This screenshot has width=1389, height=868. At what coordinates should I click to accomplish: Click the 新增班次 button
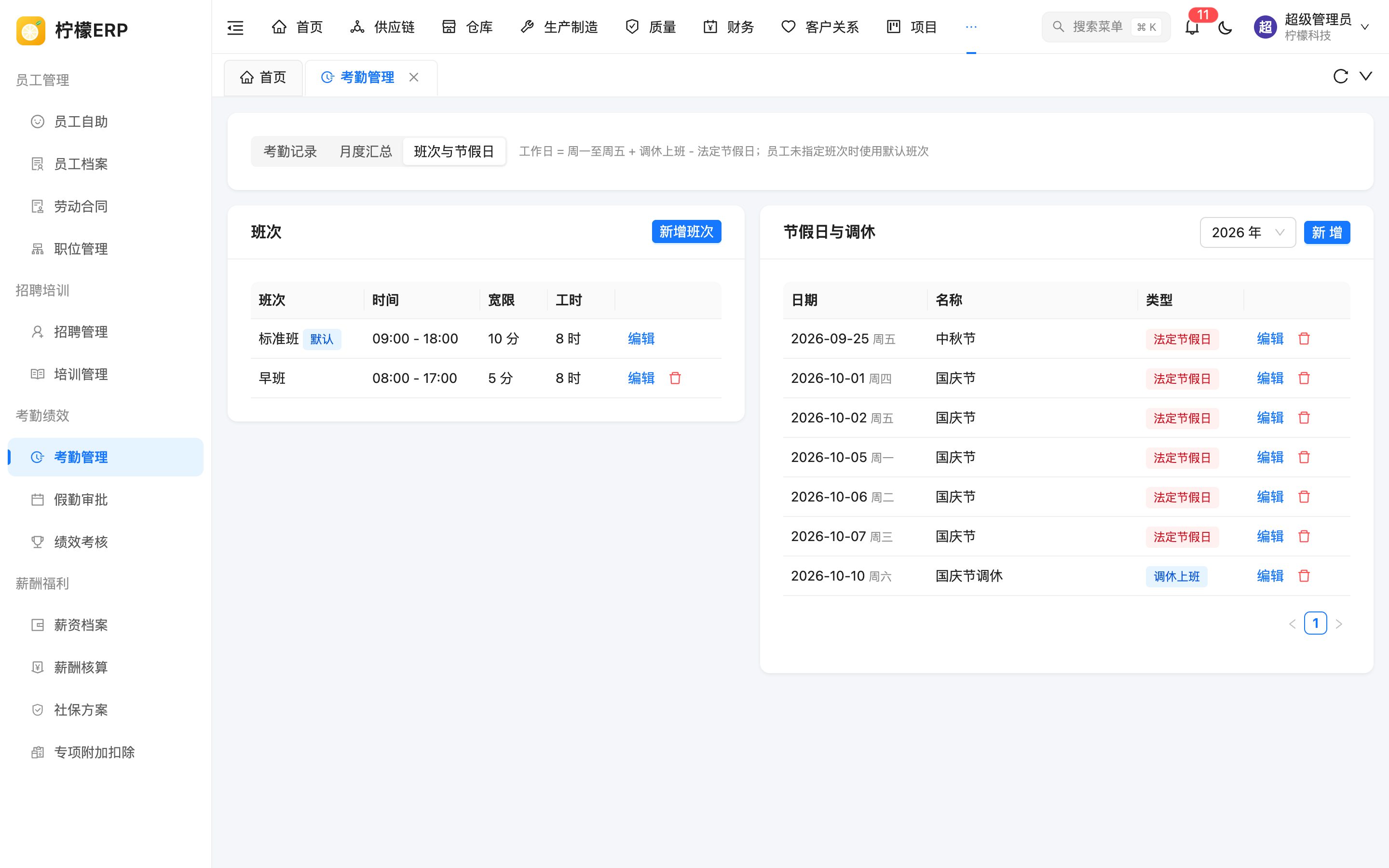686,232
